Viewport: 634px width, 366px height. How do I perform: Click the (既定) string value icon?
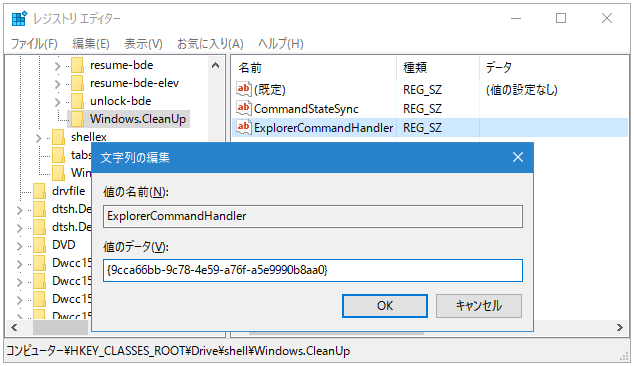pyautogui.click(x=243, y=89)
